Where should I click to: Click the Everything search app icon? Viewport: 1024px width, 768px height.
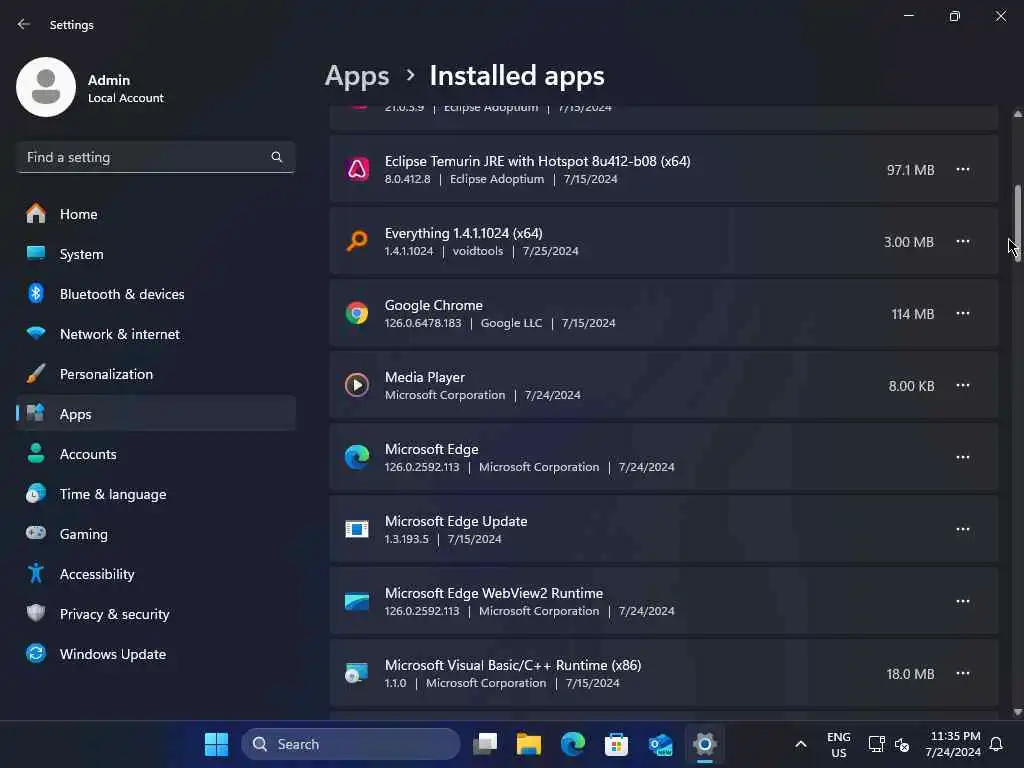coord(357,241)
